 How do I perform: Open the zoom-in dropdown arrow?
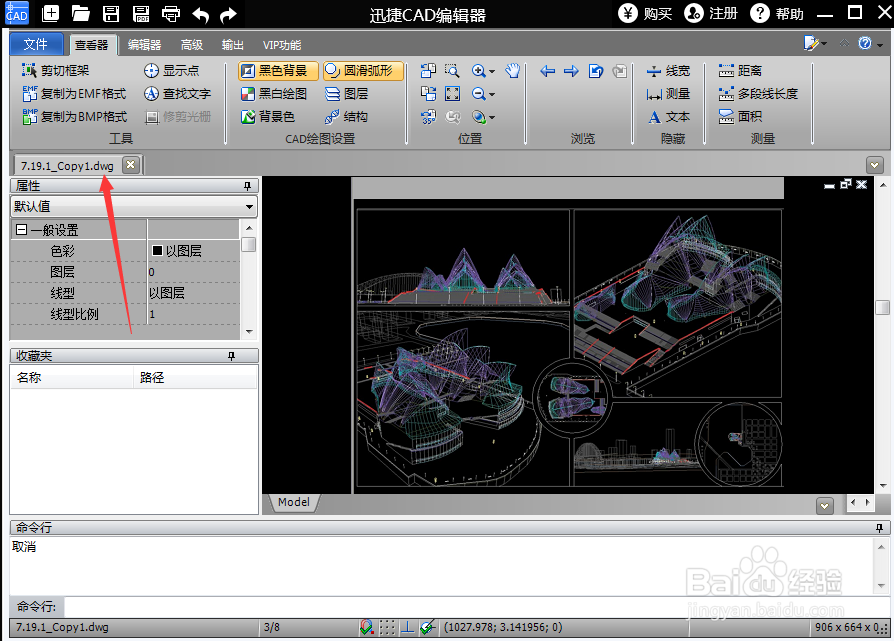coord(492,71)
